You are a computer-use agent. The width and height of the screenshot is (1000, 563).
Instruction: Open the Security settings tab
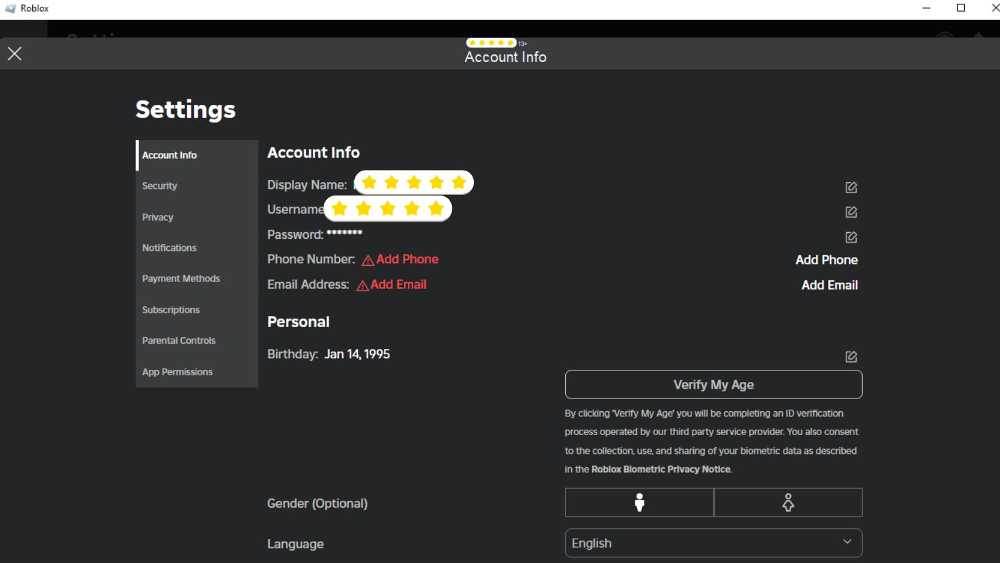196,186
